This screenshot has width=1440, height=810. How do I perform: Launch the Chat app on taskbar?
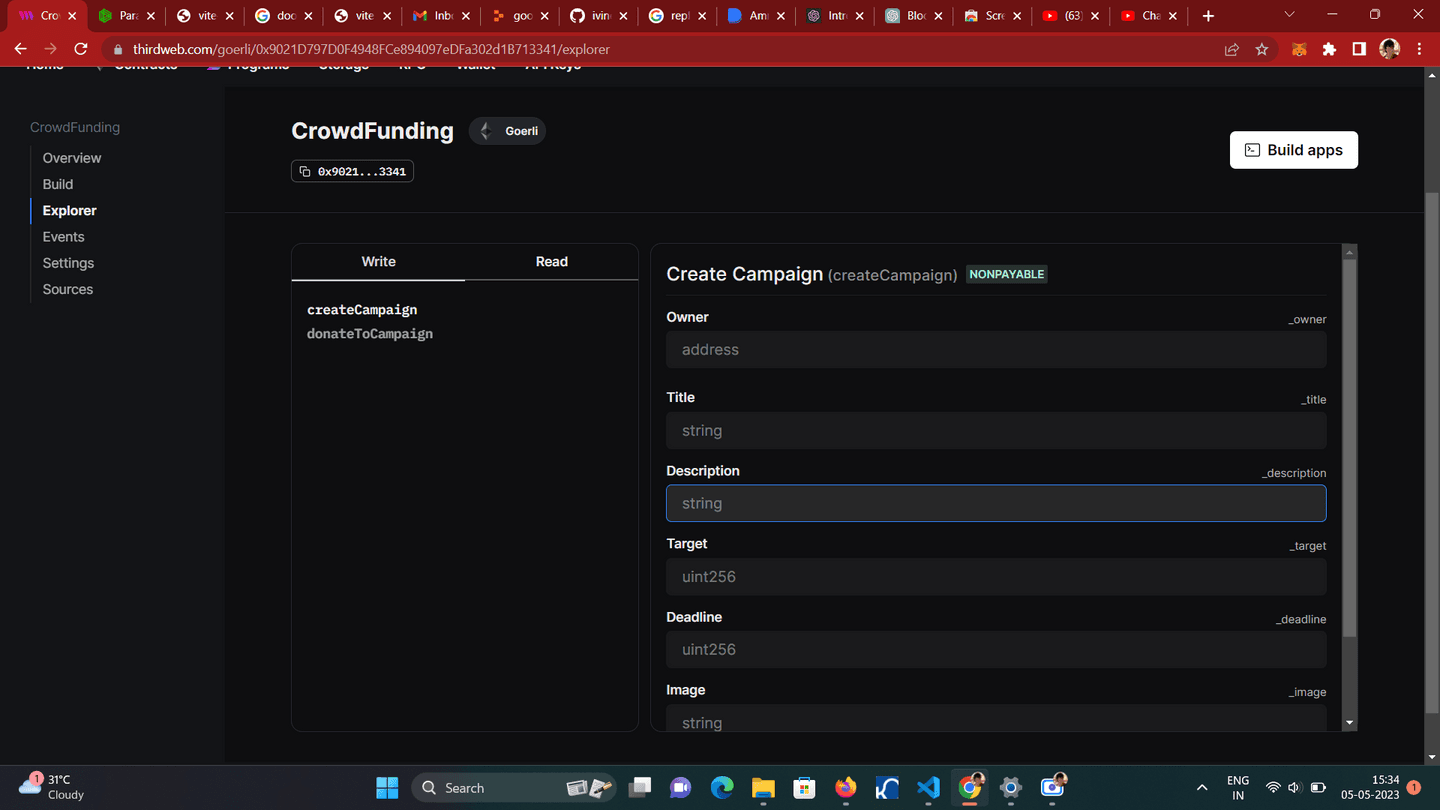coord(681,788)
